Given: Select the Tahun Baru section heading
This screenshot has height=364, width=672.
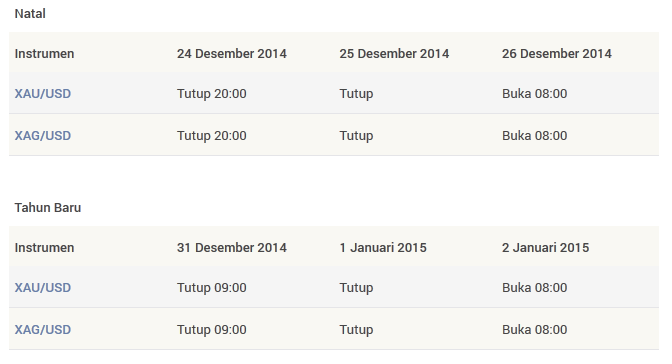Looking at the screenshot, I should (x=48, y=208).
